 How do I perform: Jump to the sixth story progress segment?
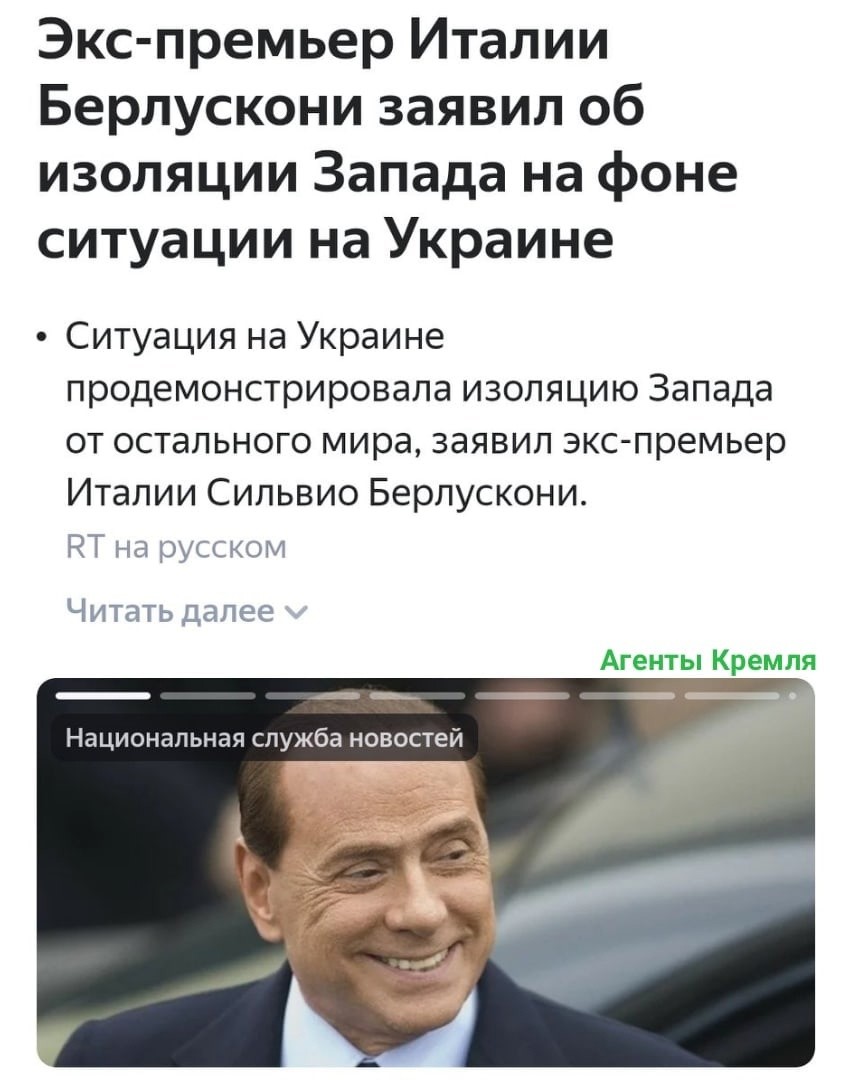tap(628, 696)
